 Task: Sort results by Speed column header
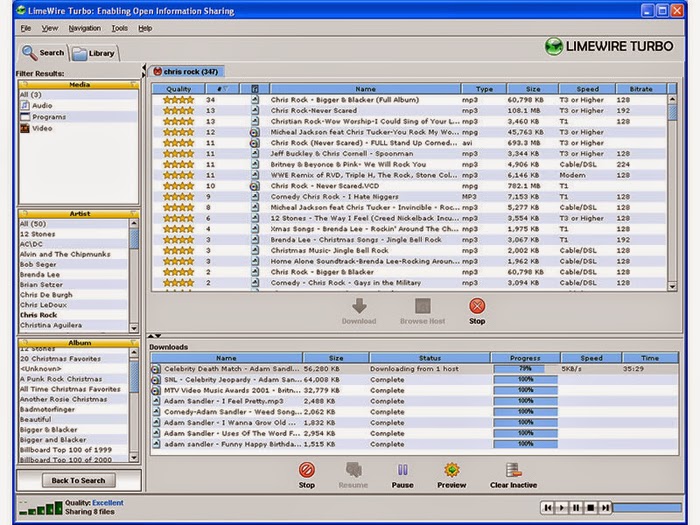(x=587, y=89)
